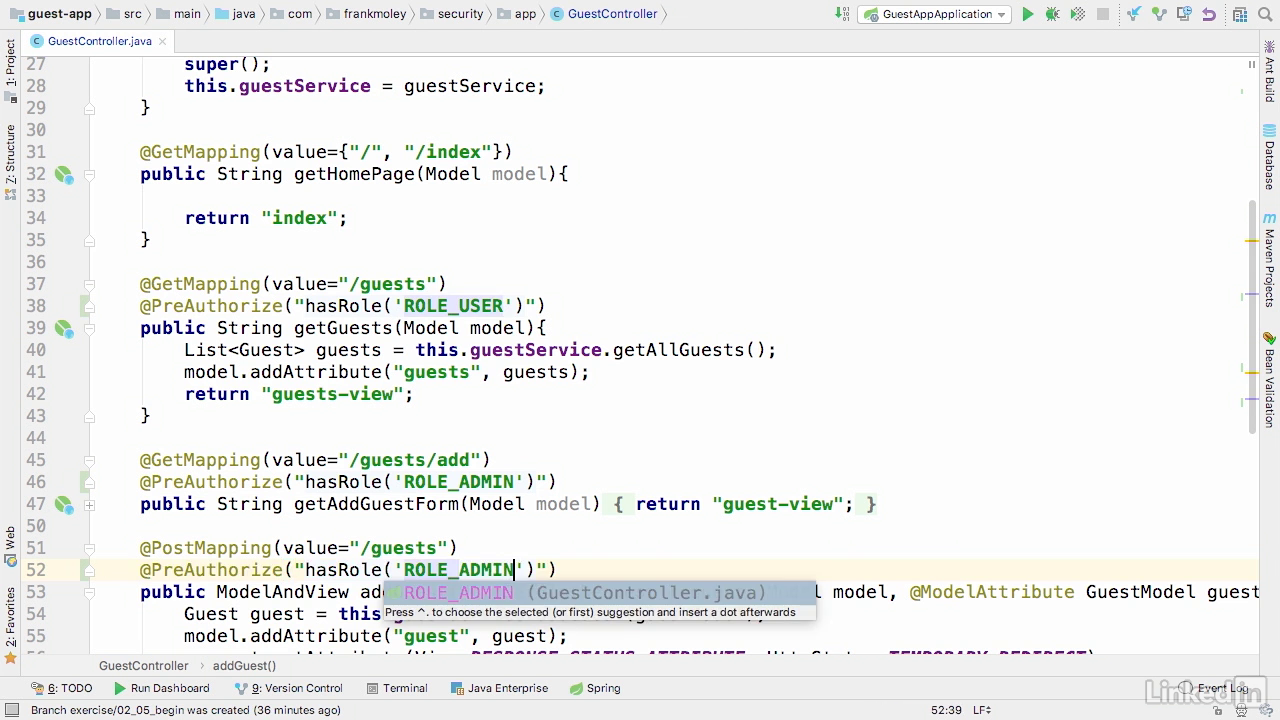Start debugging with the bug icon
This screenshot has width=1280, height=720.
[1052, 14]
